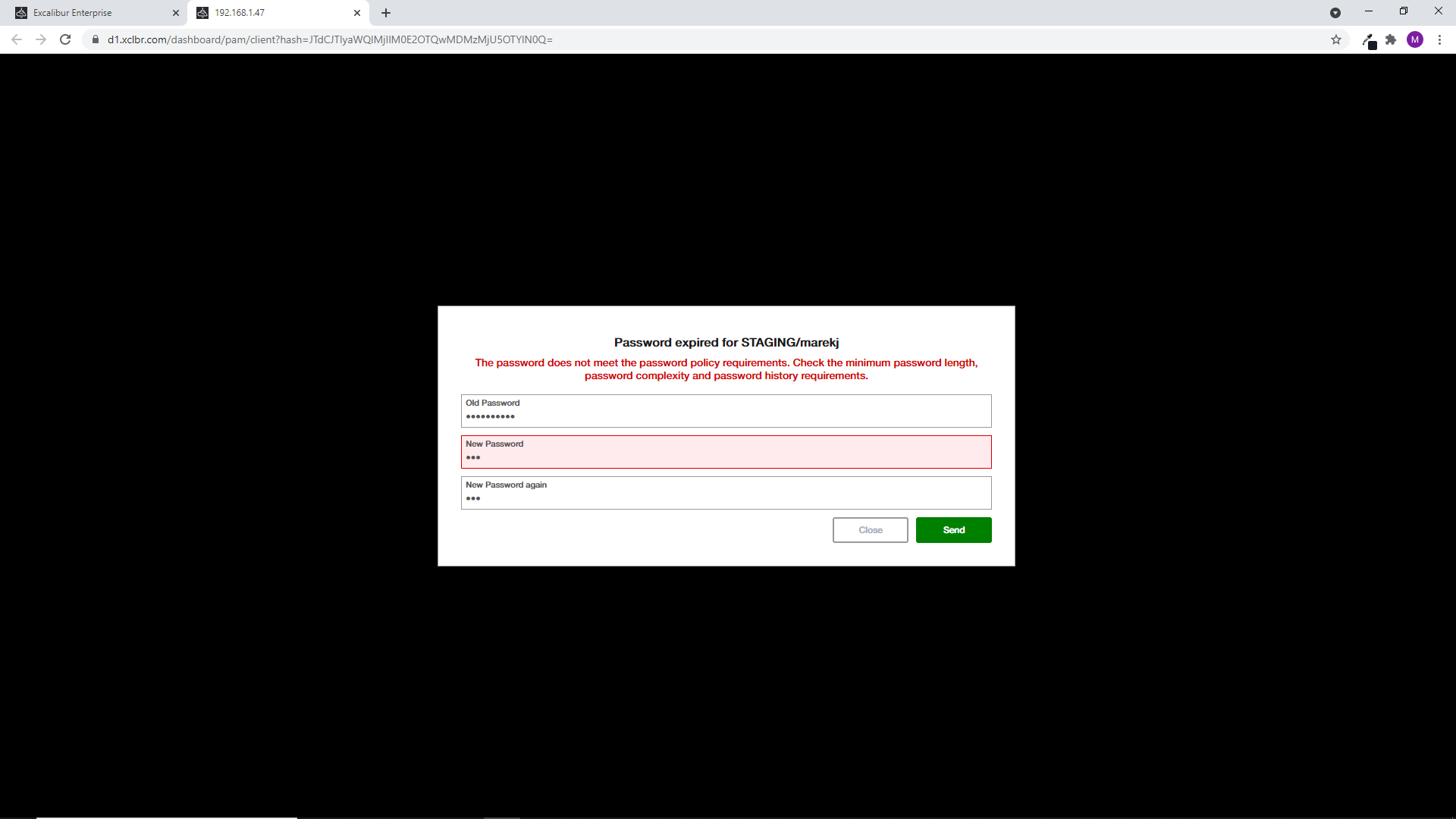Reload the current page
Screen dimensions: 1456x819
[65, 39]
